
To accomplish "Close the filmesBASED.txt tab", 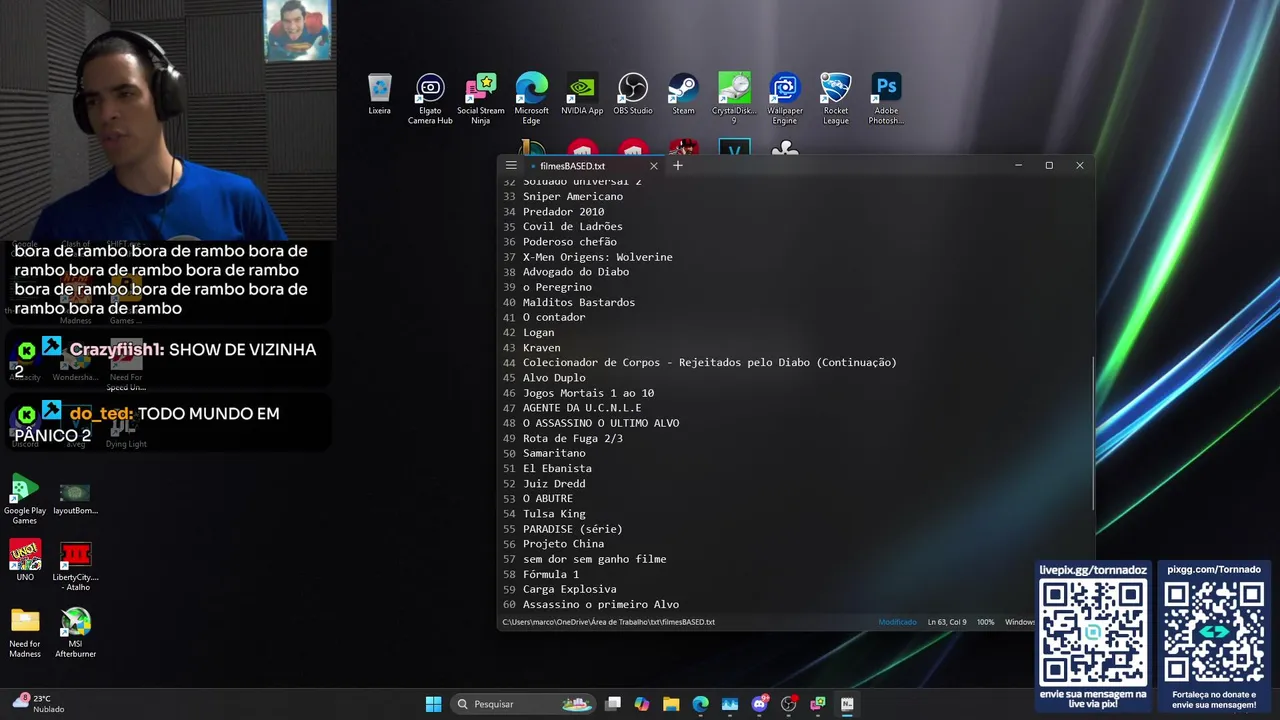I will point(654,166).
